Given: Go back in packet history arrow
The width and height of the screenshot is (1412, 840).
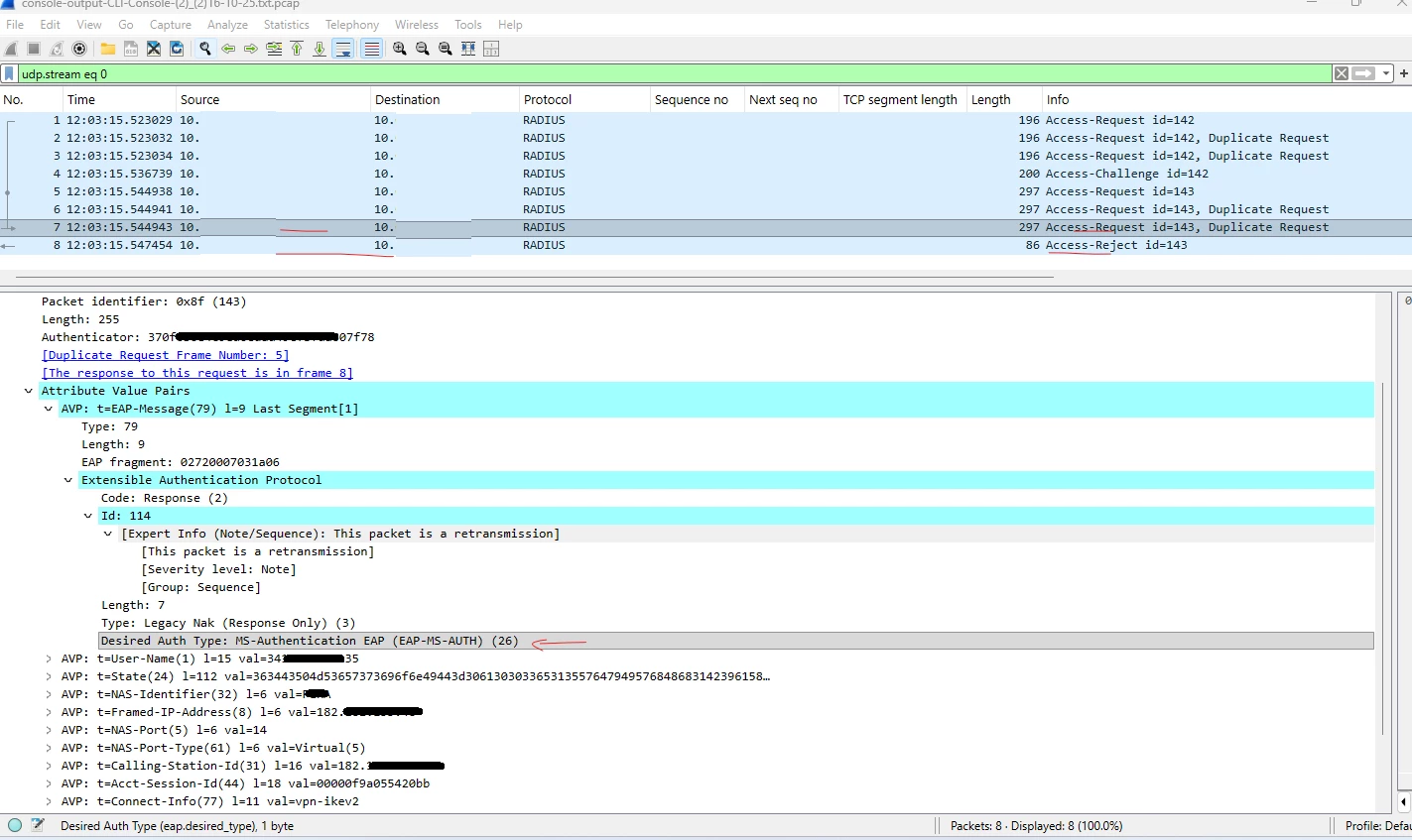Looking at the screenshot, I should coord(228,49).
